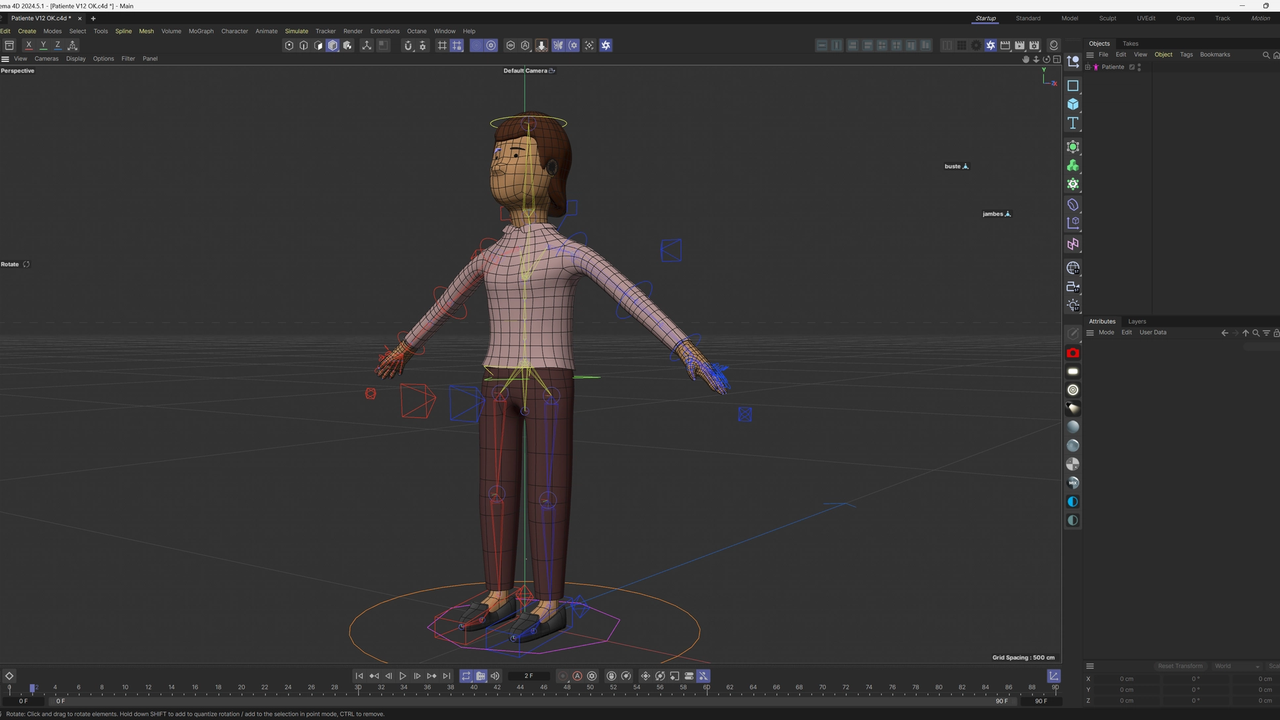Open the Cameras viewport menu
Viewport: 1280px width, 720px height.
pyautogui.click(x=47, y=59)
